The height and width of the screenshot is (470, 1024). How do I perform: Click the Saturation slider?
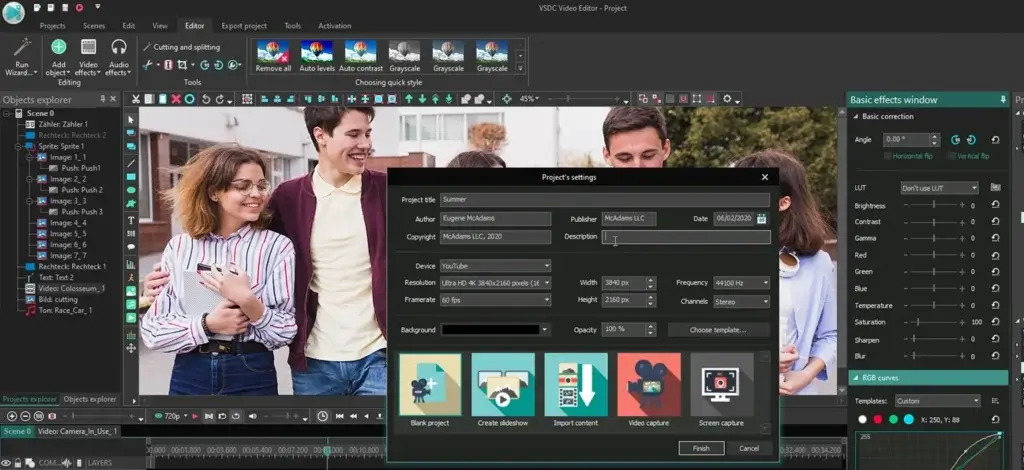935,322
